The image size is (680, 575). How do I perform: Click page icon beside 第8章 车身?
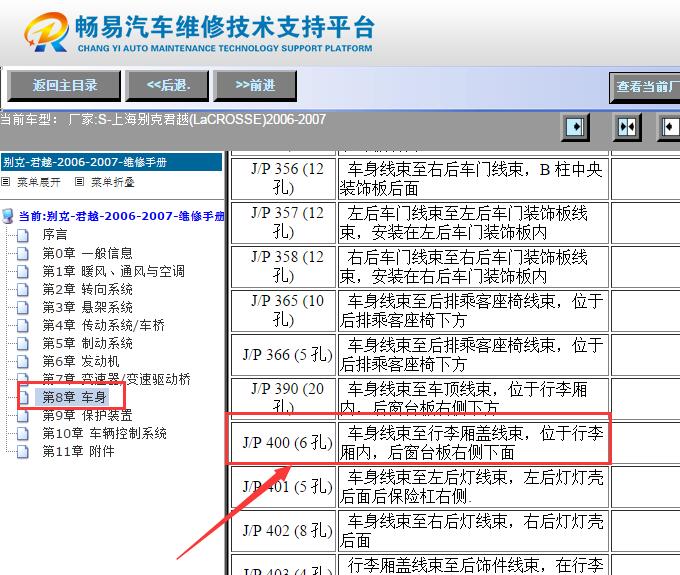click(24, 397)
